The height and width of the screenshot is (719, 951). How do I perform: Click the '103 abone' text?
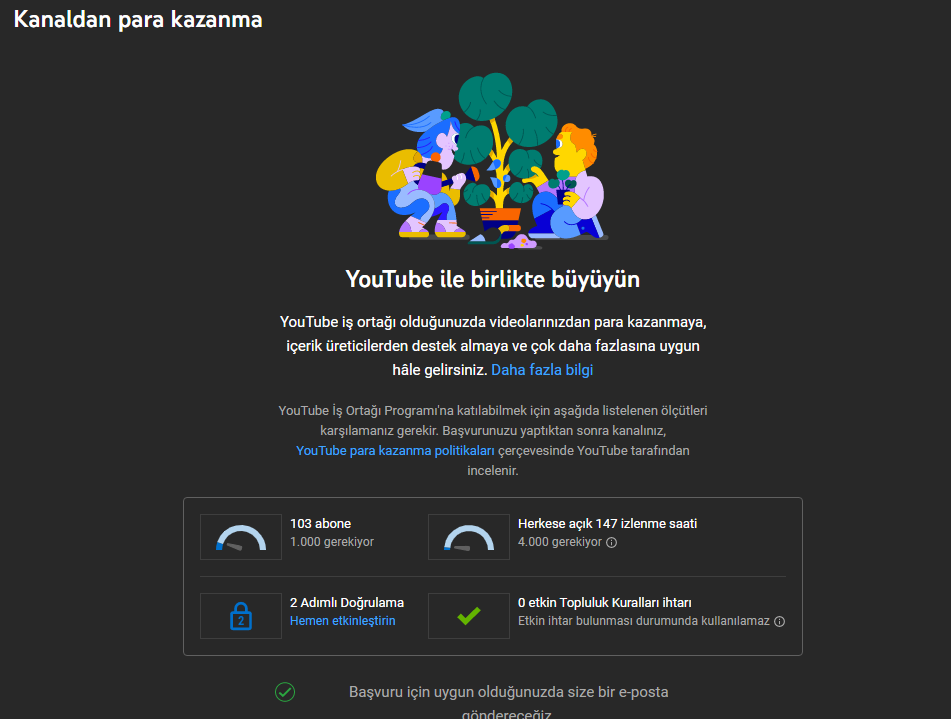[320, 524]
